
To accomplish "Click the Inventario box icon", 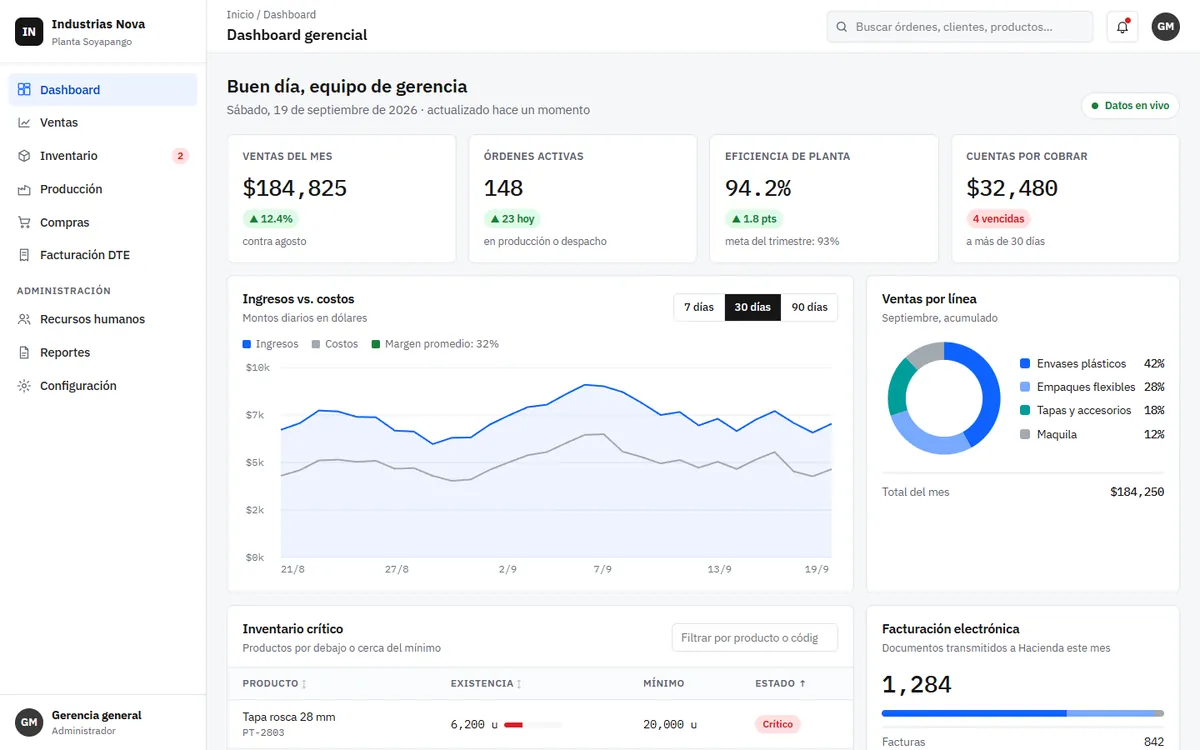I will point(24,156).
